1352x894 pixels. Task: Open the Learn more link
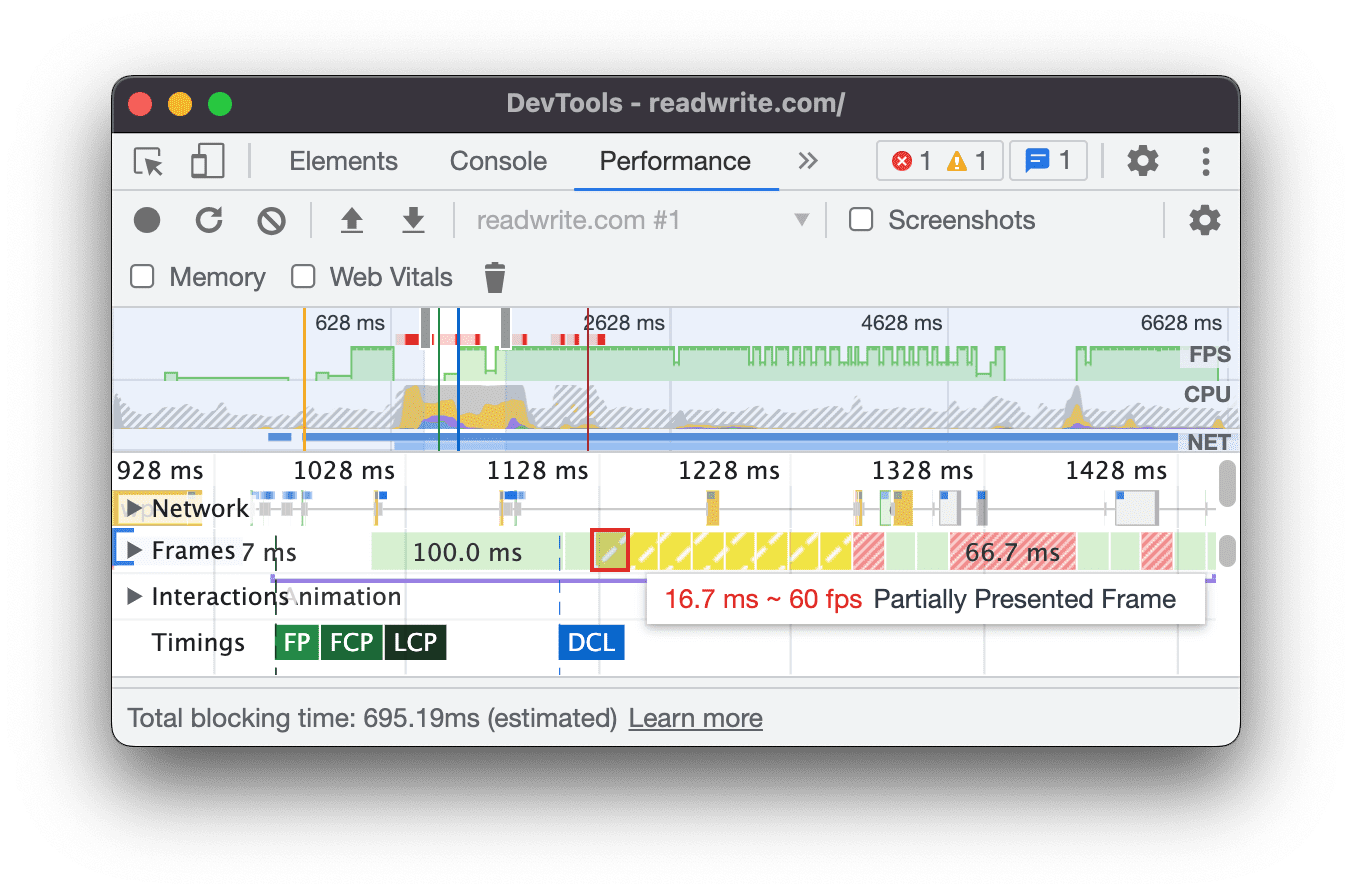pyautogui.click(x=695, y=718)
